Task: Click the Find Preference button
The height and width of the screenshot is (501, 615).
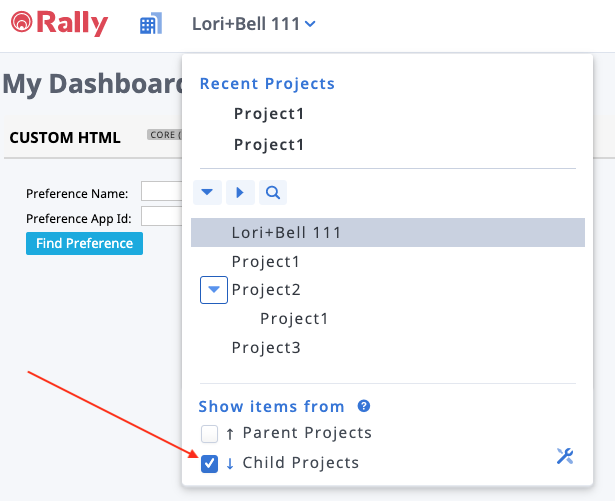Action: [84, 243]
